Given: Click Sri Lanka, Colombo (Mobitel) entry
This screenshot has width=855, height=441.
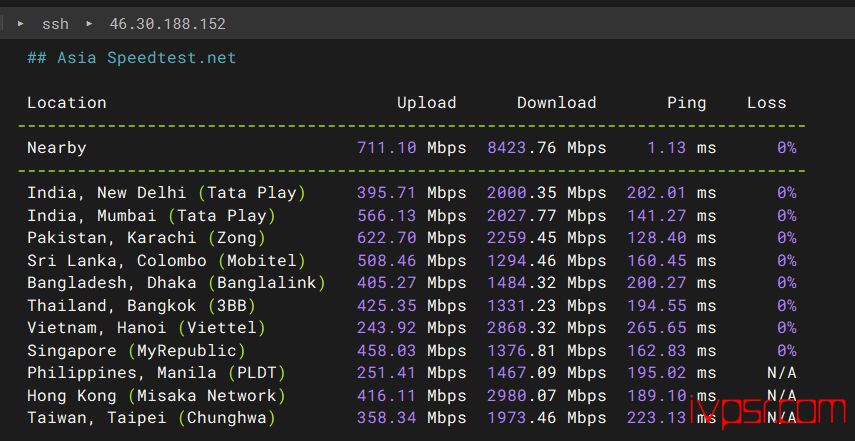Looking at the screenshot, I should [167, 261].
